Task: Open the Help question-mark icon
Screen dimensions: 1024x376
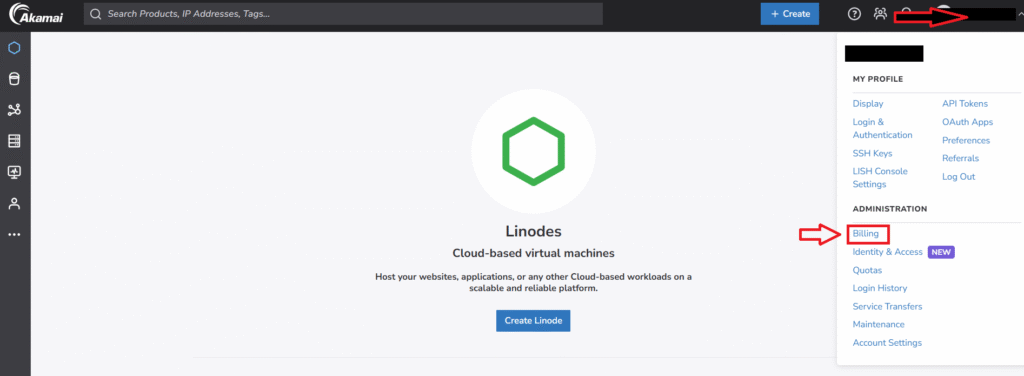Action: tap(854, 14)
